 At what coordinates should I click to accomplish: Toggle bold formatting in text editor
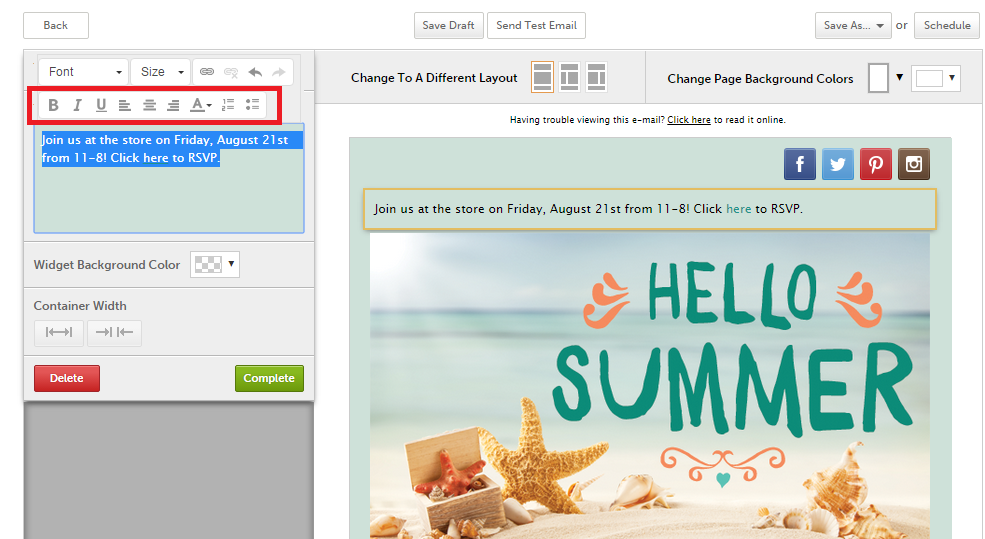[53, 105]
